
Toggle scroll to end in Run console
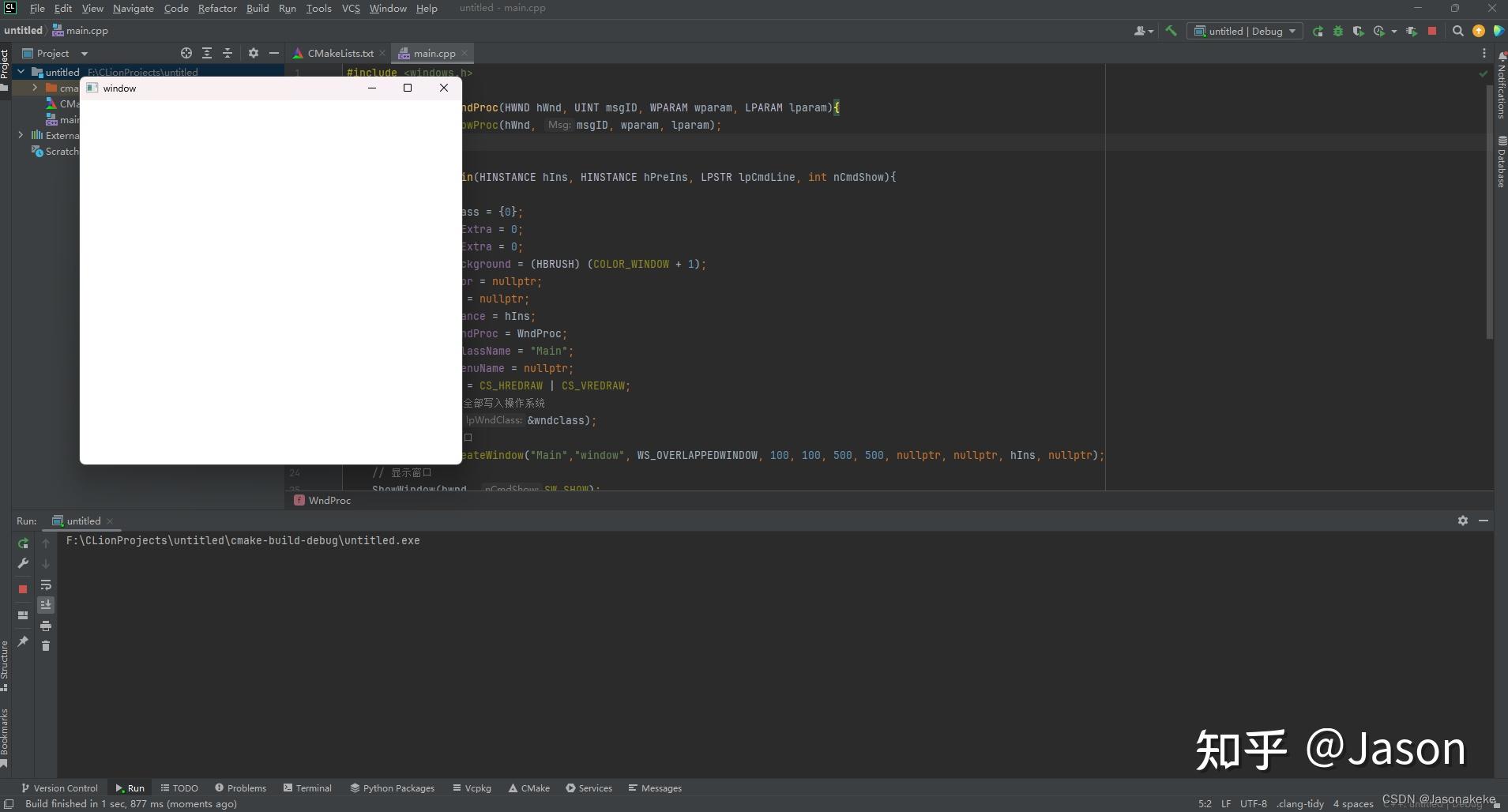point(46,605)
